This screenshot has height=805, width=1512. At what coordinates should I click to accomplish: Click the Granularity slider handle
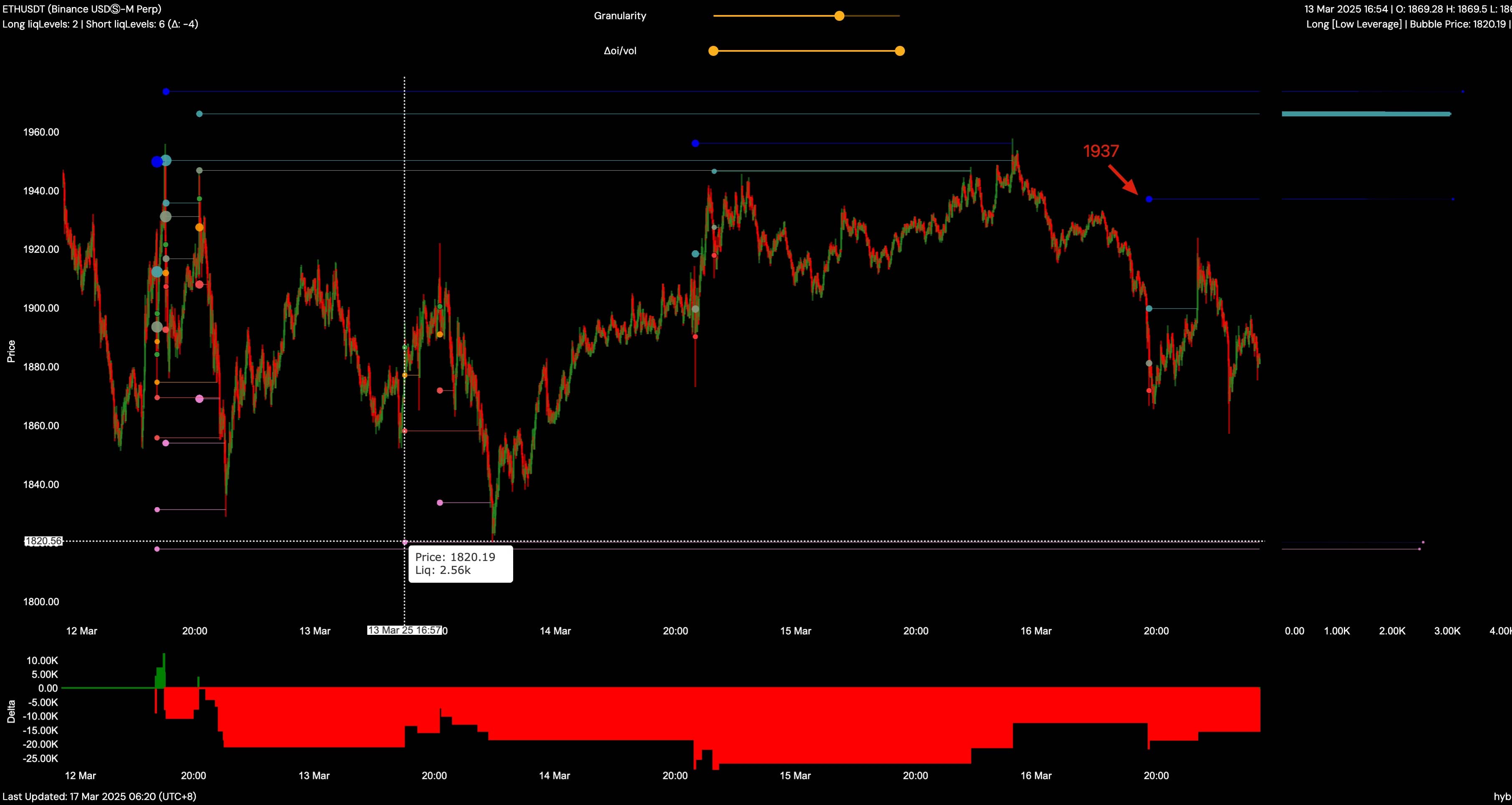tap(839, 16)
